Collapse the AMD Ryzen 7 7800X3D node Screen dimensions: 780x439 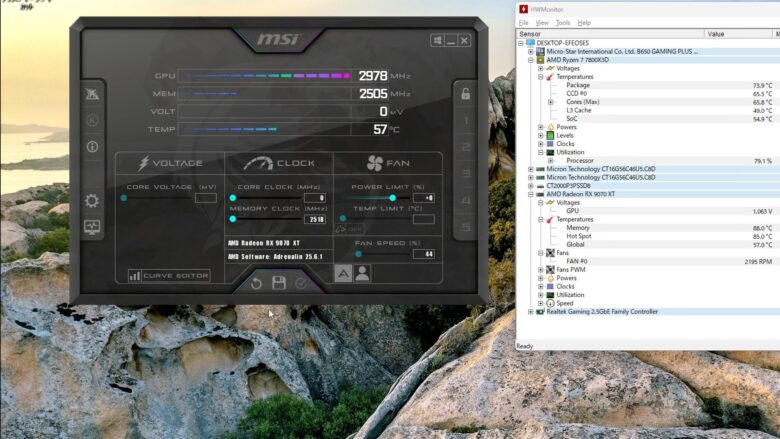coord(531,60)
